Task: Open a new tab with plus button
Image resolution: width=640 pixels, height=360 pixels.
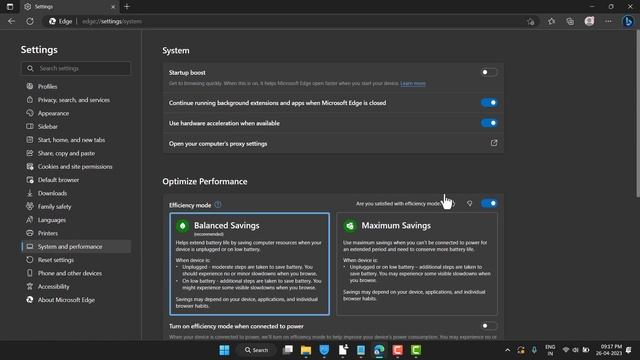Action: pos(127,7)
